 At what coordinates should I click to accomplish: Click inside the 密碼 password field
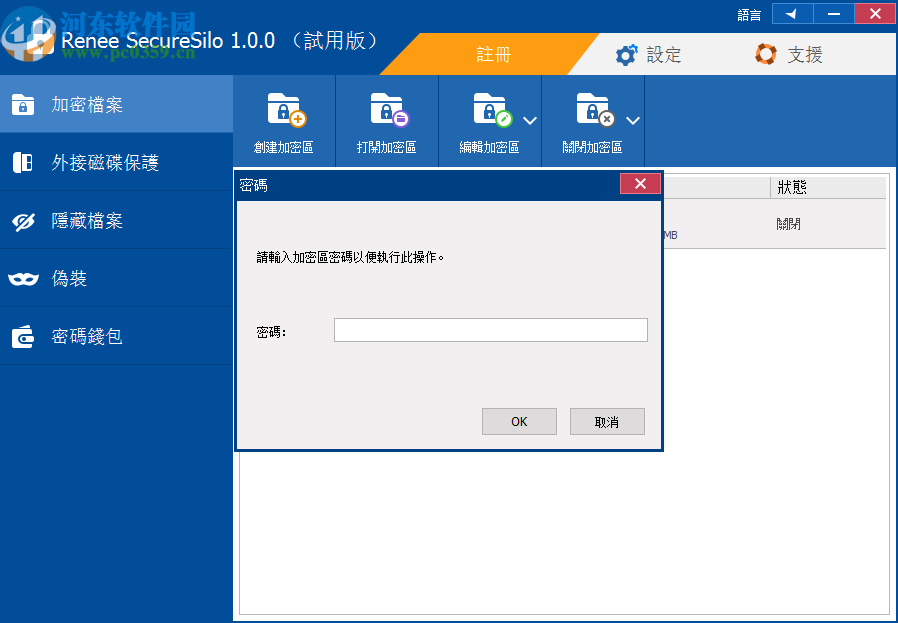click(490, 329)
